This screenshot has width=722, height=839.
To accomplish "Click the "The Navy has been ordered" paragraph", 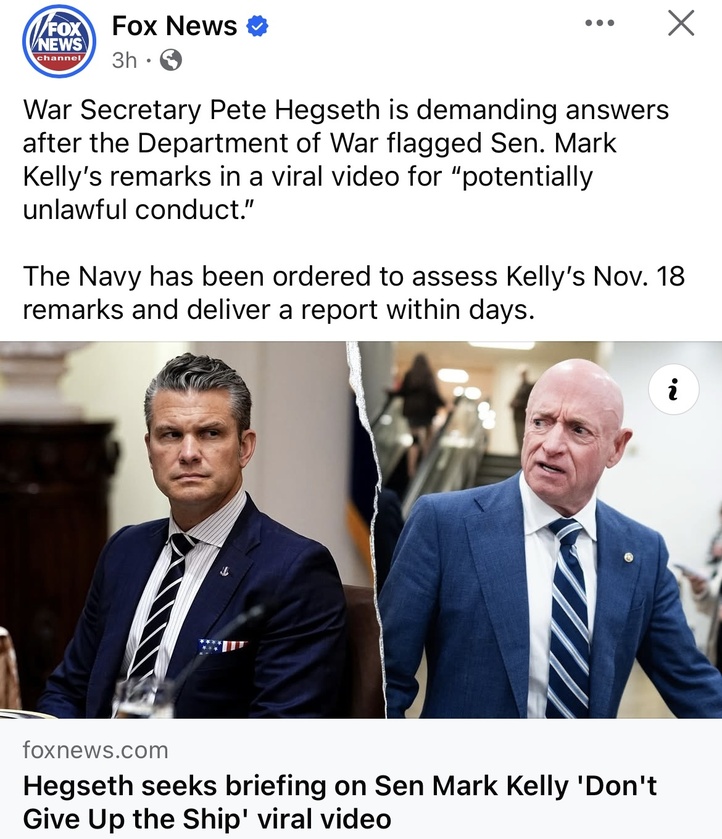I will click(x=353, y=293).
